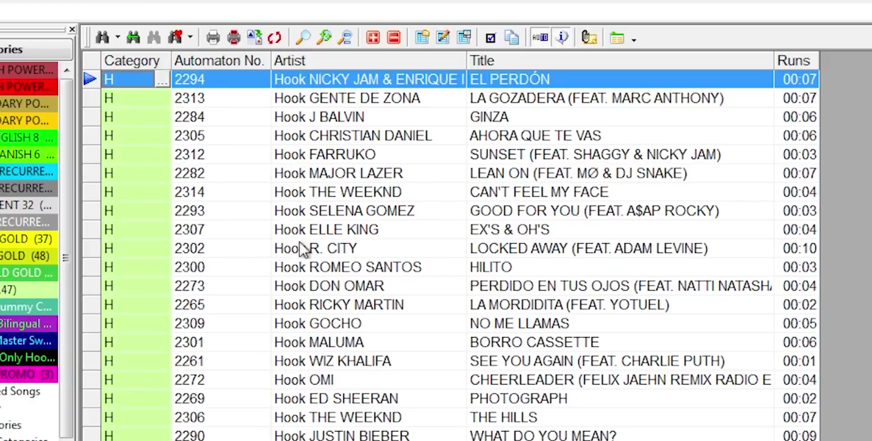Click the grey printer icon
Screen dimensions: 872x441
pyautogui.click(x=213, y=38)
